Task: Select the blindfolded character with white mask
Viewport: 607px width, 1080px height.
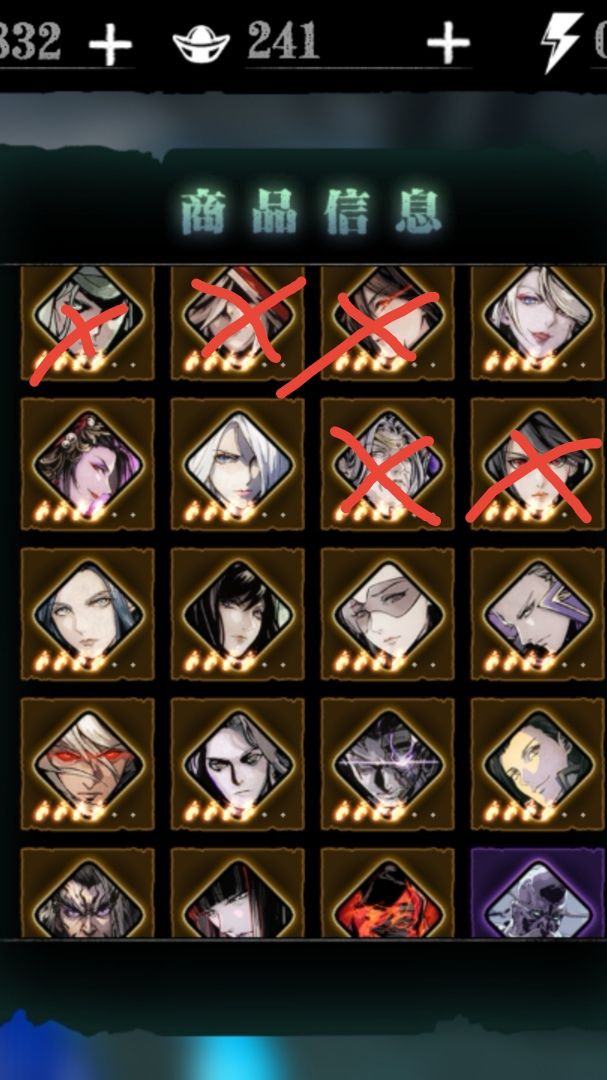Action: coord(388,614)
